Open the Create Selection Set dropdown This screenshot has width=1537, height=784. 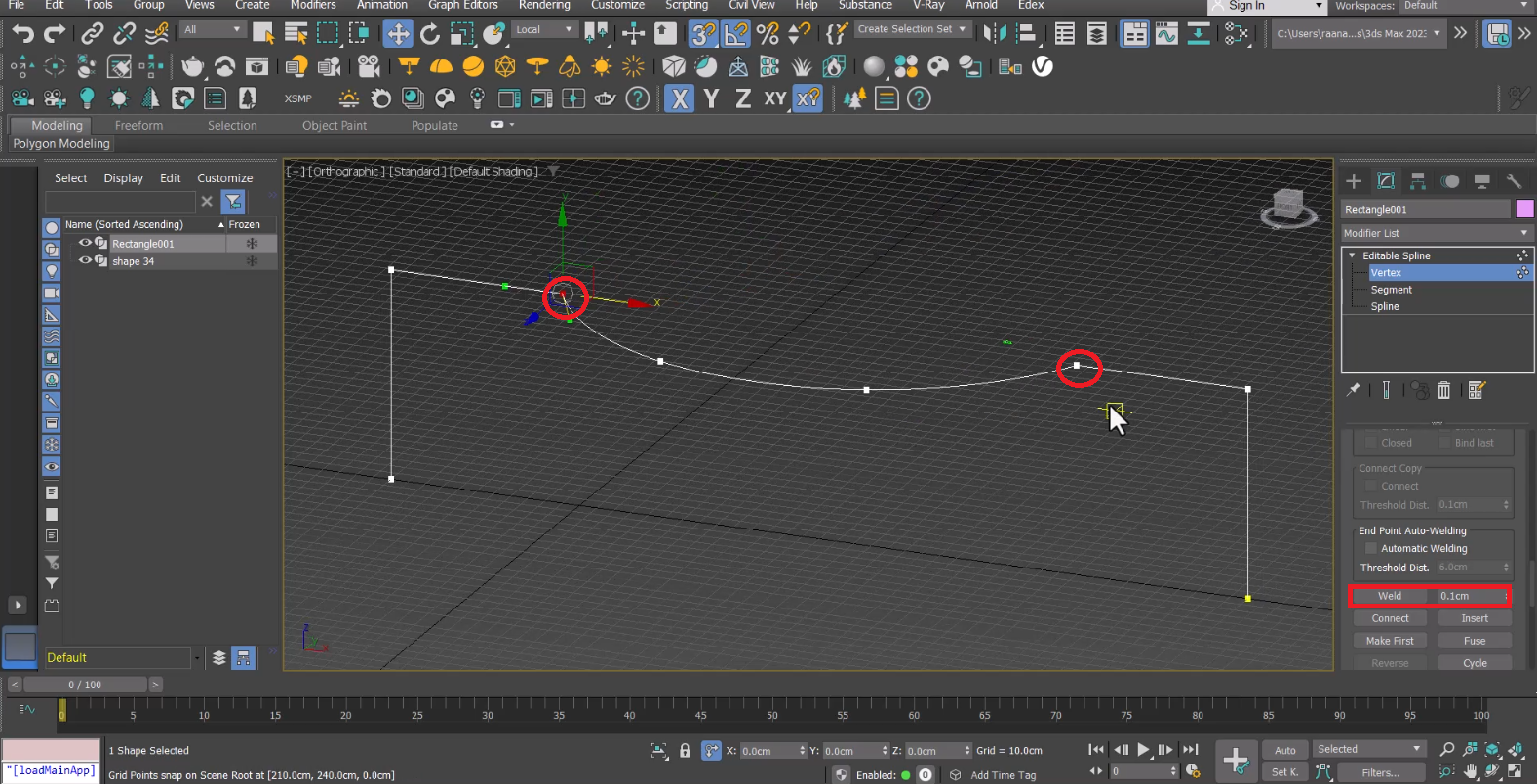click(x=911, y=29)
